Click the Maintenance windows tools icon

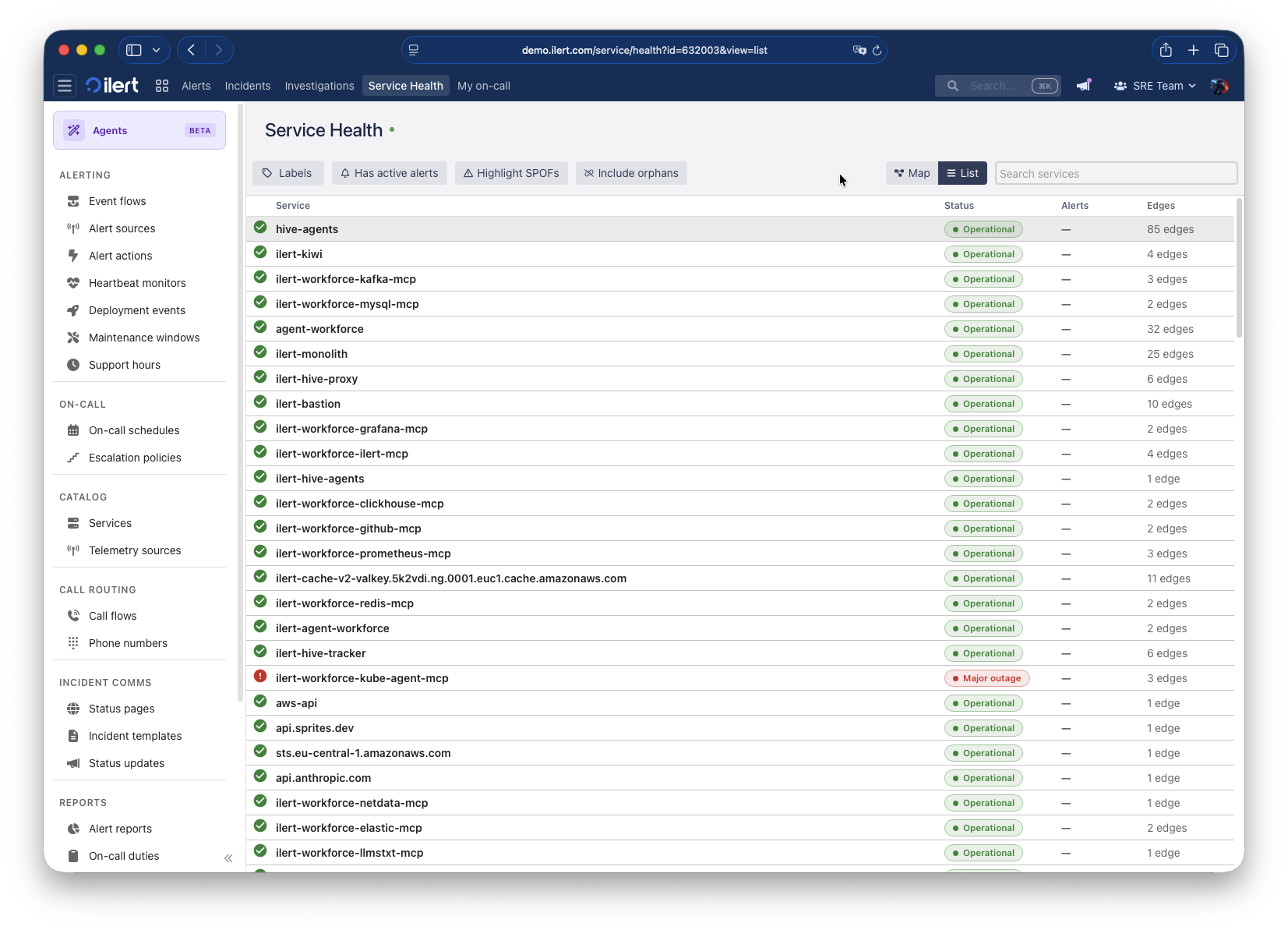[x=73, y=338]
